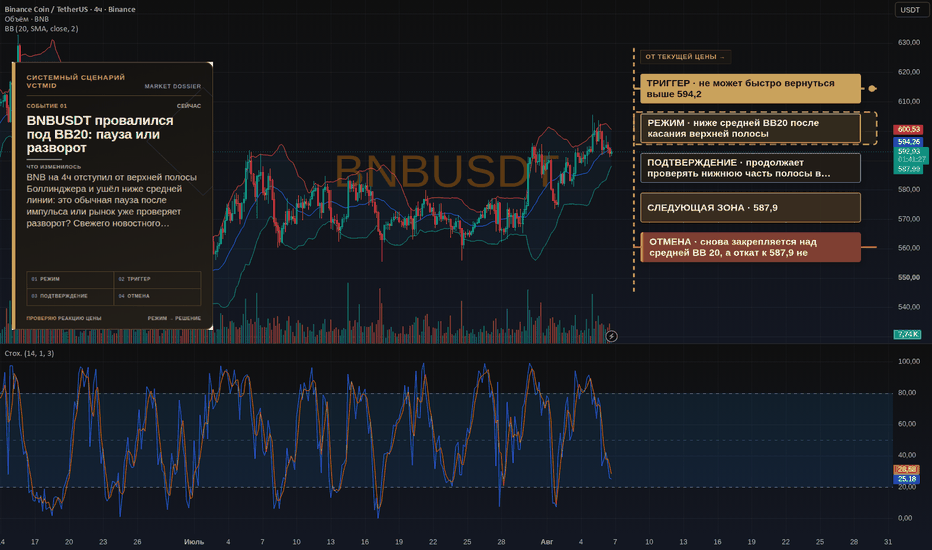
Task: Click the ТРИГГЕР annotation box
Action: [750, 89]
